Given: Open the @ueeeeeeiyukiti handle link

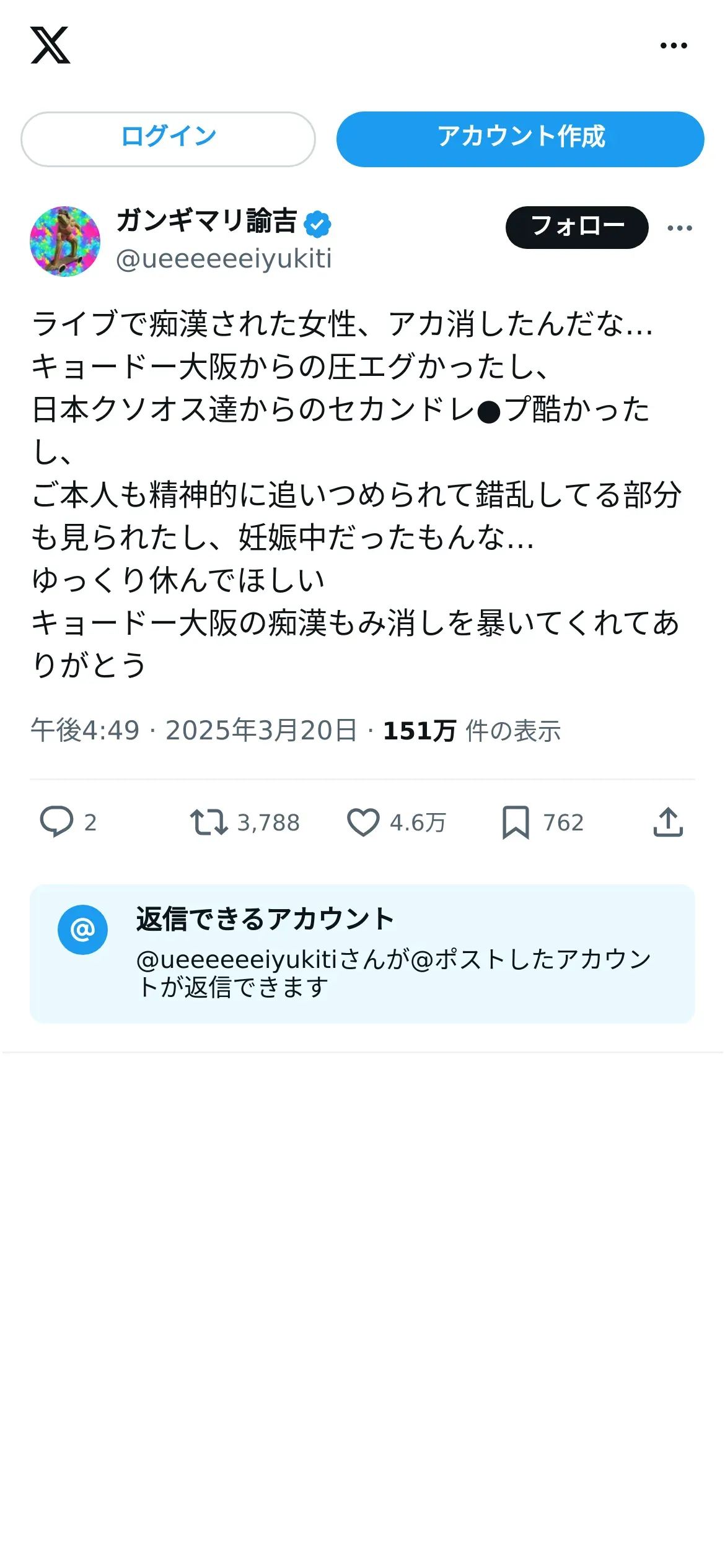Looking at the screenshot, I should coord(224,259).
